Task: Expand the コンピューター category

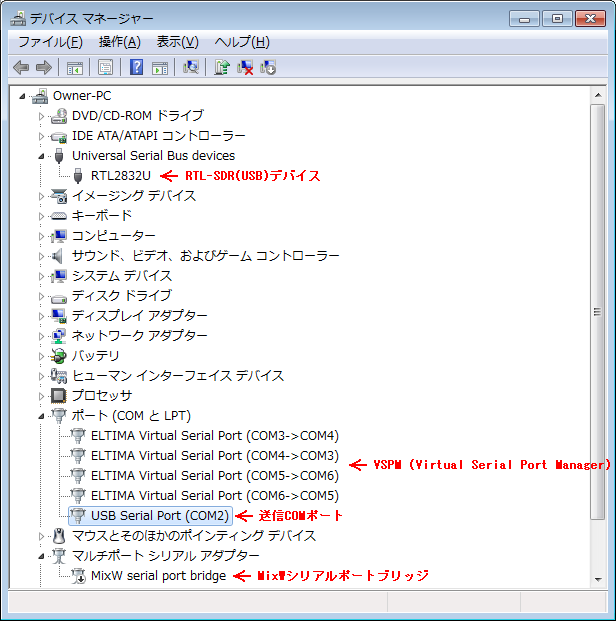Action: pos(41,236)
